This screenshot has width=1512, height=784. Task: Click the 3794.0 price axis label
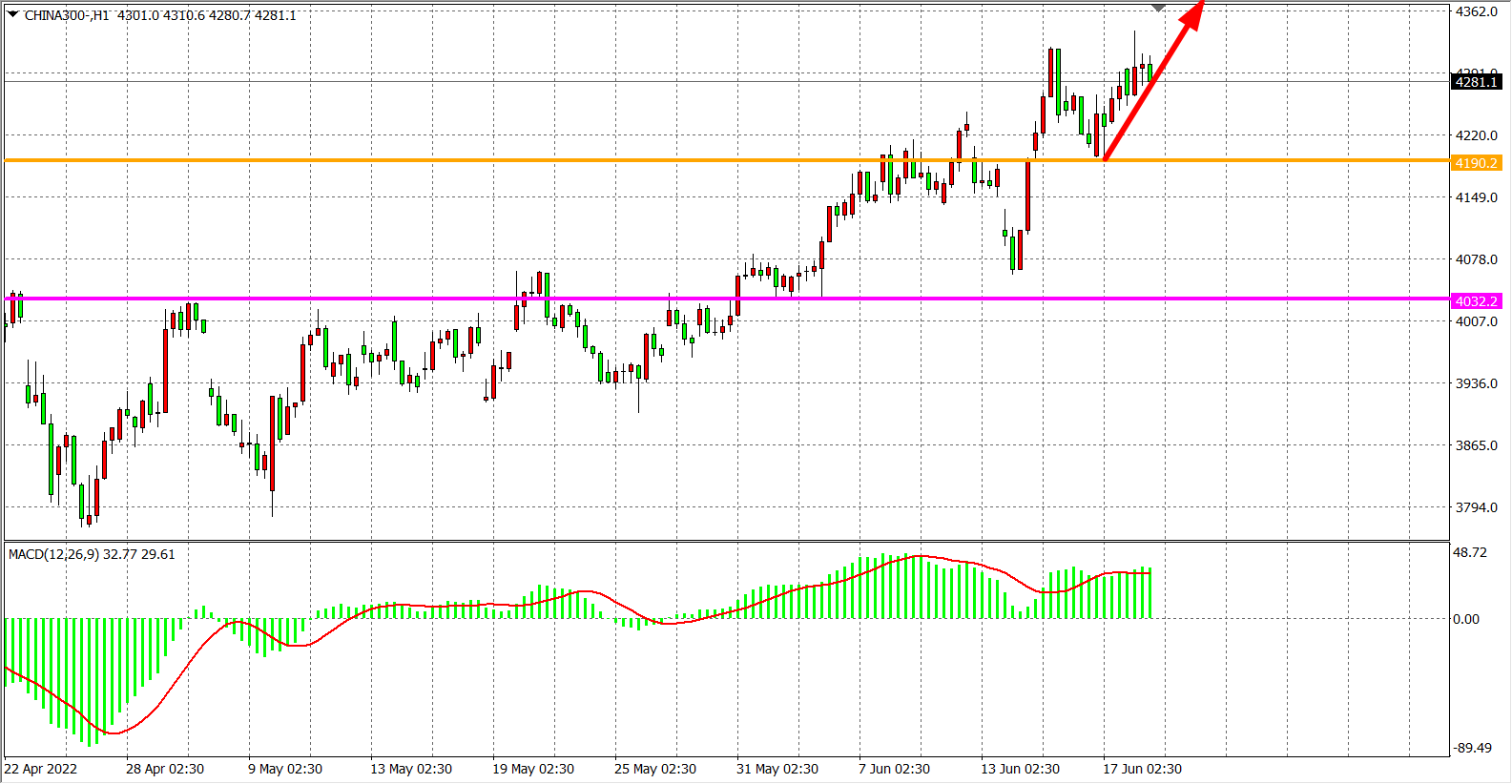point(1476,507)
